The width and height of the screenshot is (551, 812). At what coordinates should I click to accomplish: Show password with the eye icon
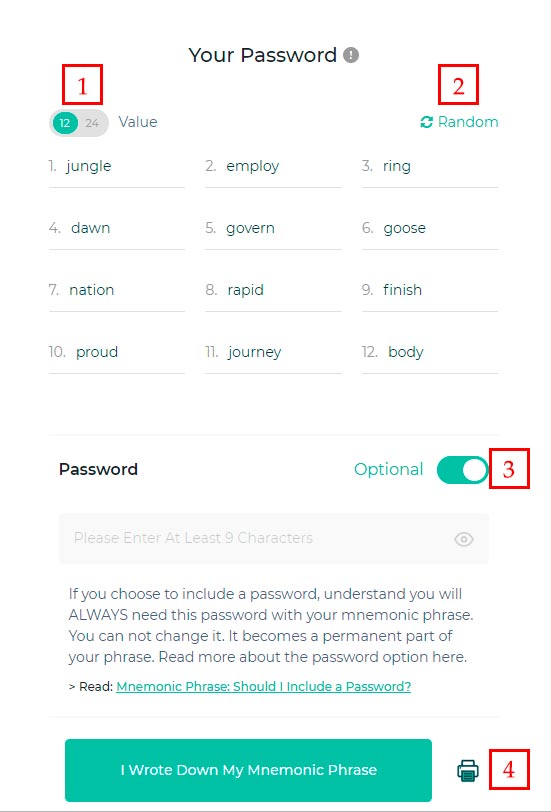pyautogui.click(x=463, y=539)
